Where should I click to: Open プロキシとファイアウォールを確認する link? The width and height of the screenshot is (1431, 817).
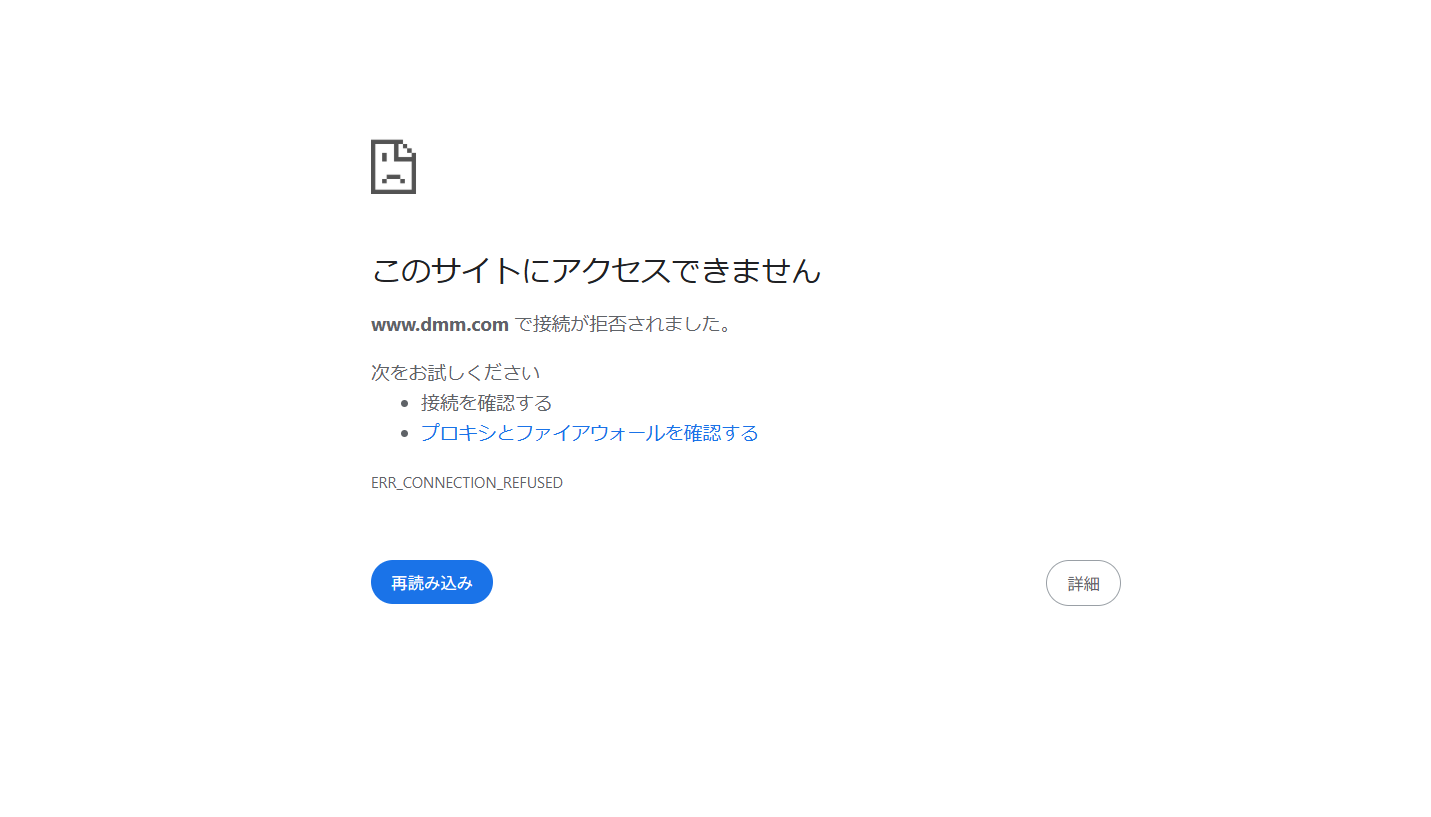[589, 433]
